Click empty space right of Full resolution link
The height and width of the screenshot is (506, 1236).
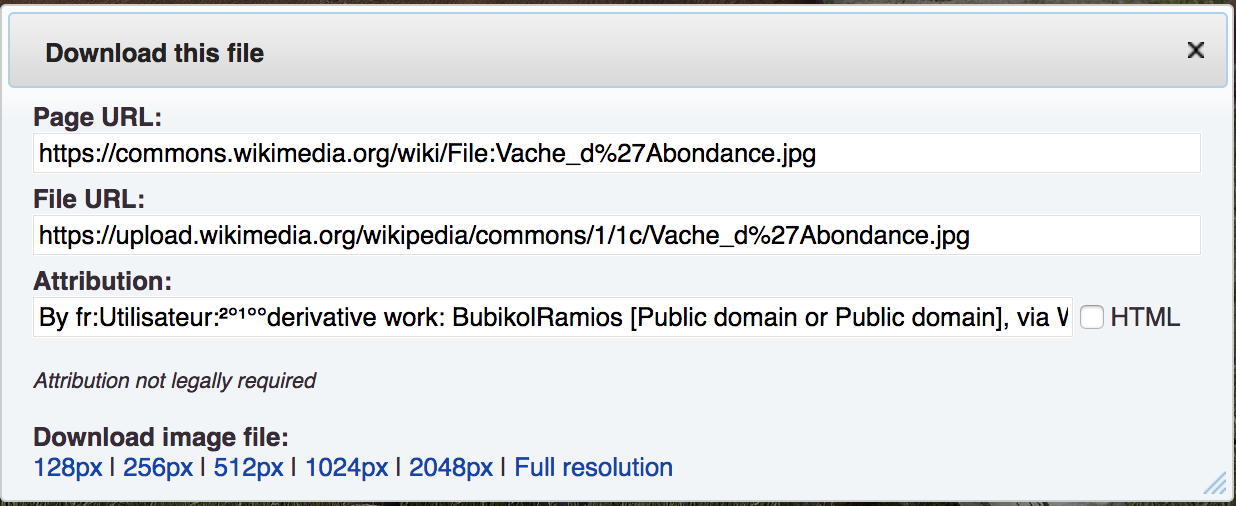900,467
